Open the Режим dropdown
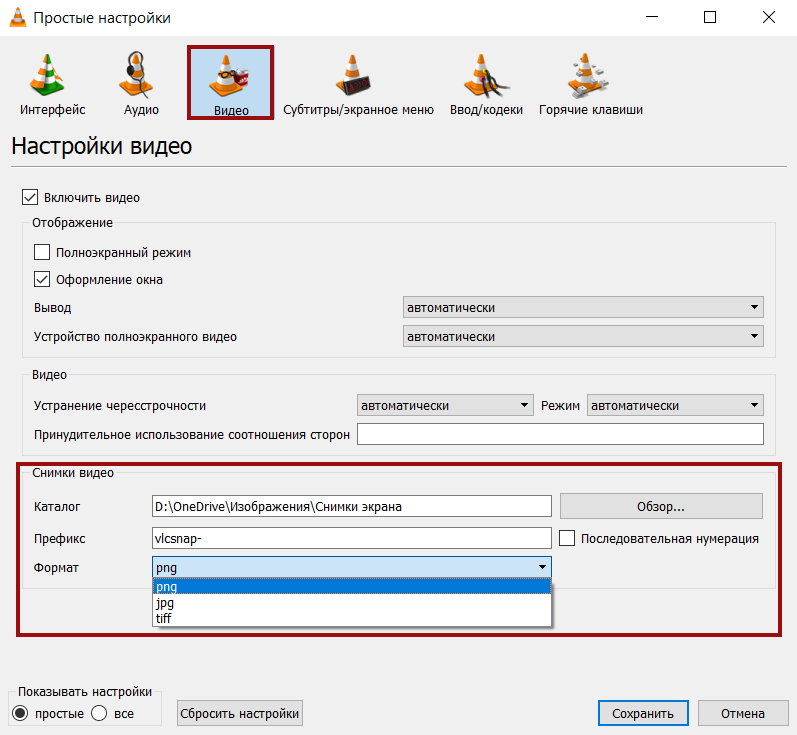 [x=675, y=405]
